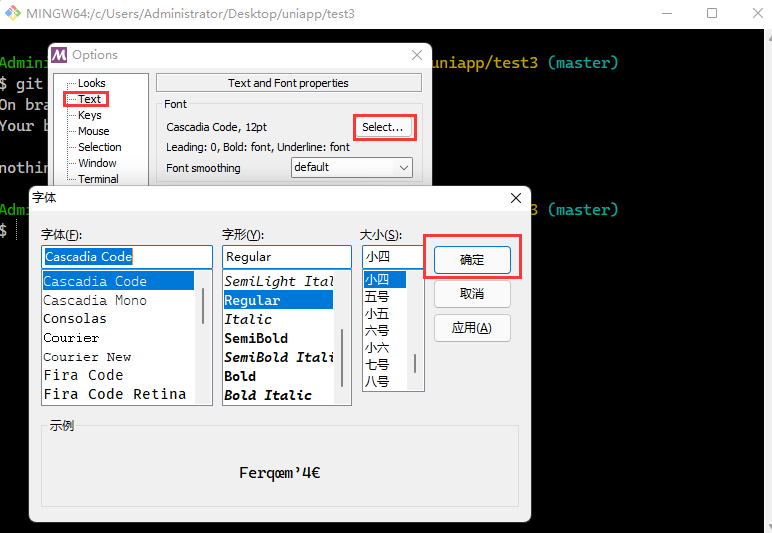Screen dimensions: 772x533
Task: Open Mouse options category
Action: [x=94, y=131]
